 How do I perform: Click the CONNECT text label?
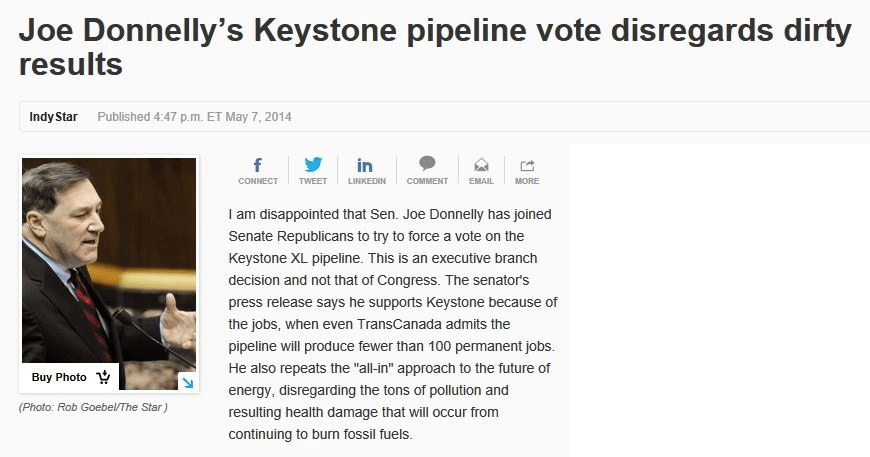point(258,181)
